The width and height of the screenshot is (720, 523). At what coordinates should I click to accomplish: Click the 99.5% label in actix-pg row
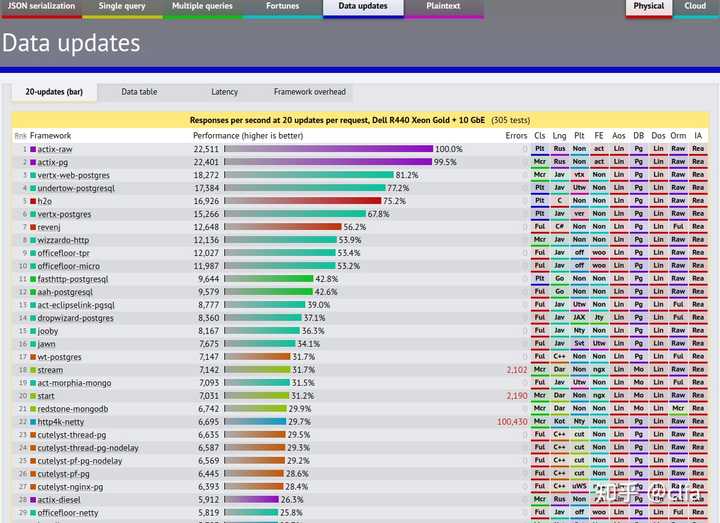point(445,162)
